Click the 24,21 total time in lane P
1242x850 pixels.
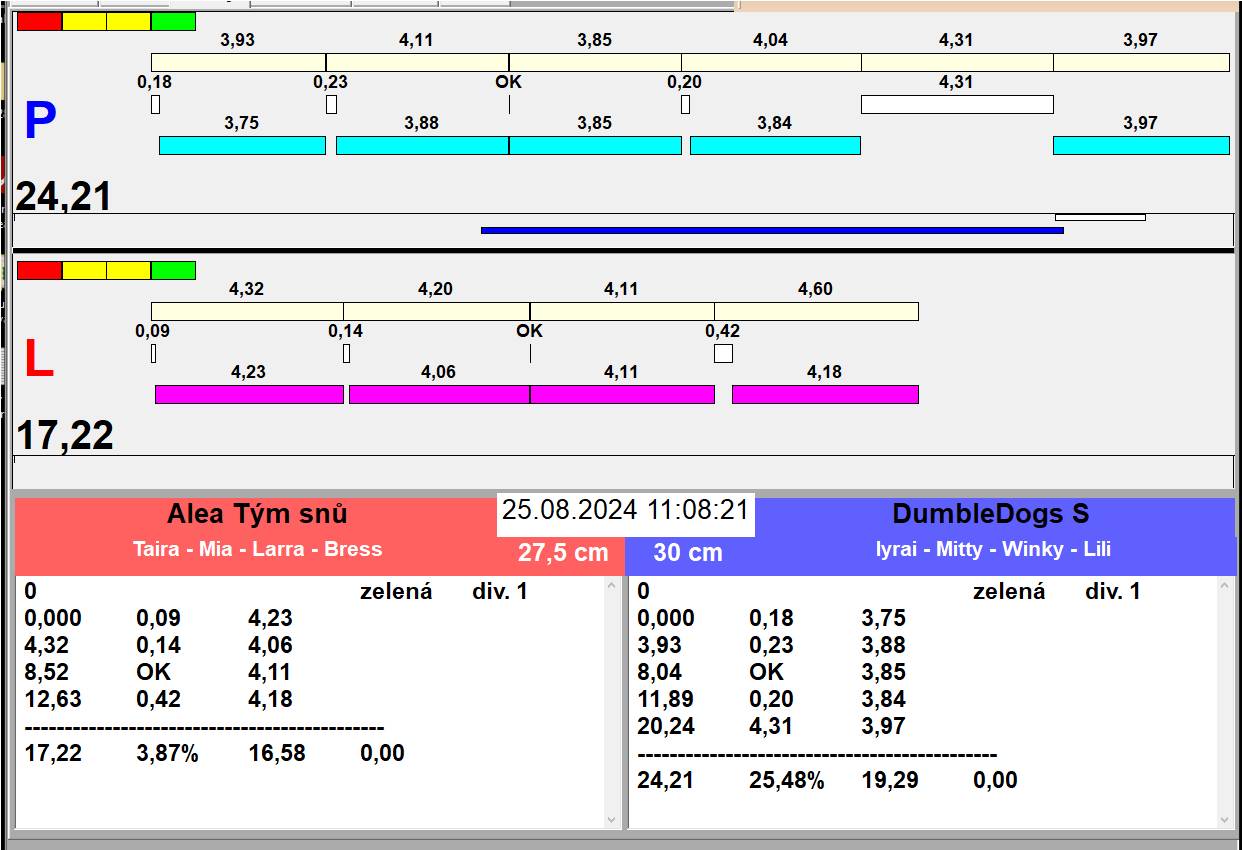click(x=63, y=197)
